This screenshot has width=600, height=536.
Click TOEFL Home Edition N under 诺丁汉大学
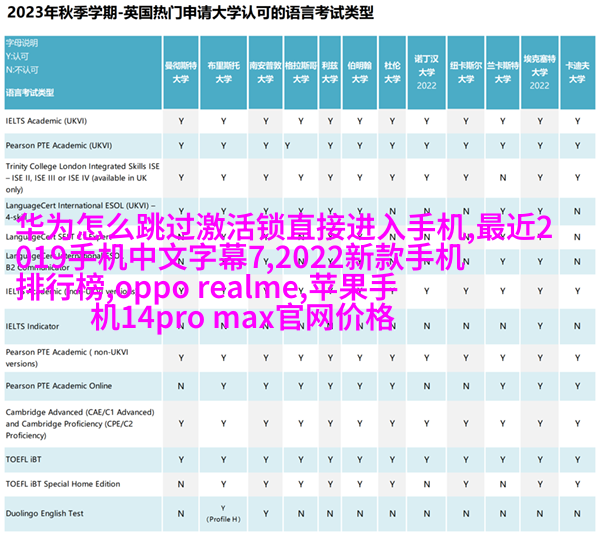coord(427,484)
